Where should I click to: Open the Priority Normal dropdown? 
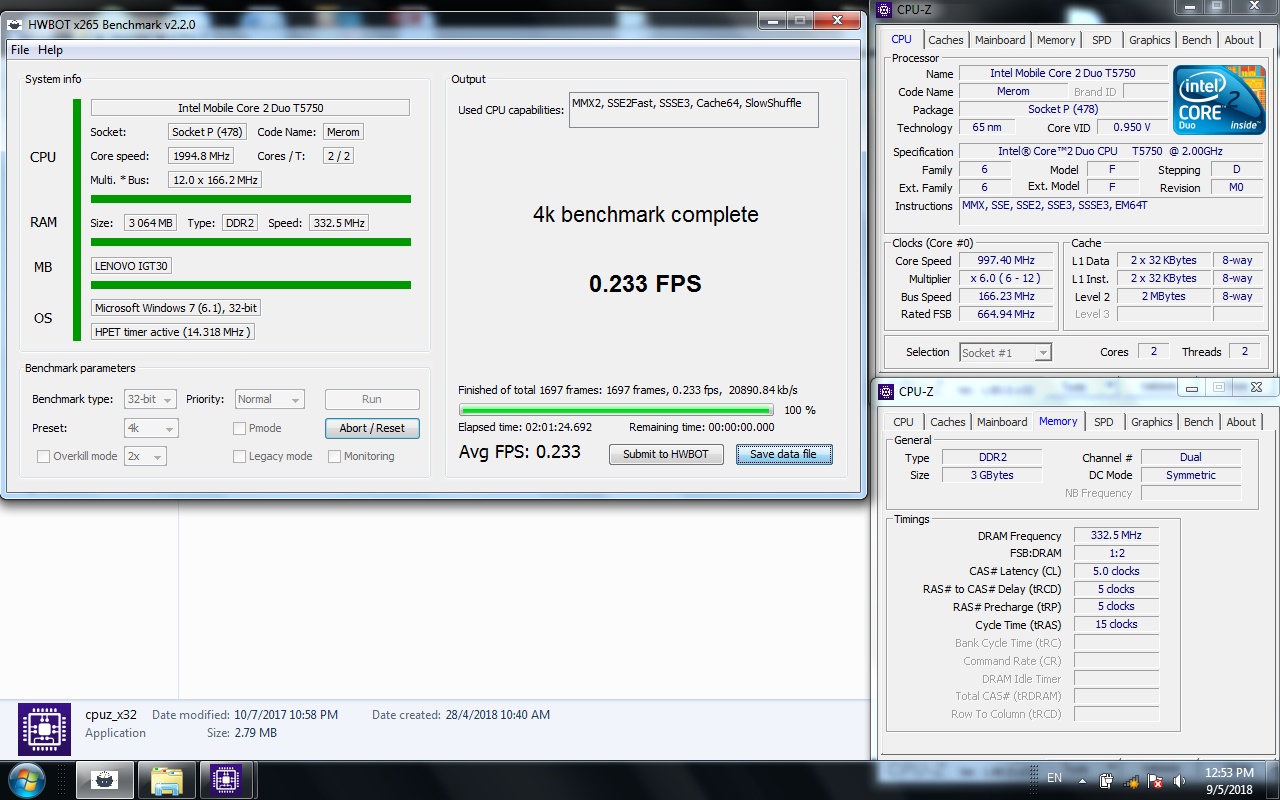click(x=269, y=399)
